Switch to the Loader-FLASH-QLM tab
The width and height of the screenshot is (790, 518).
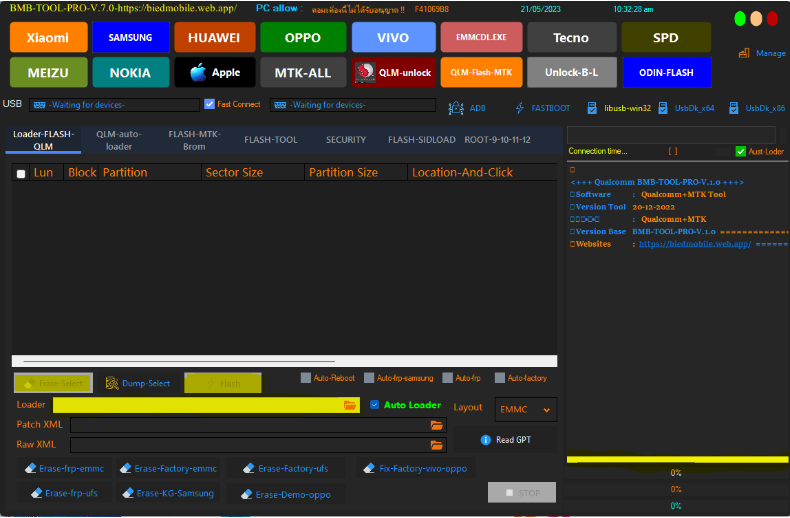coord(43,140)
